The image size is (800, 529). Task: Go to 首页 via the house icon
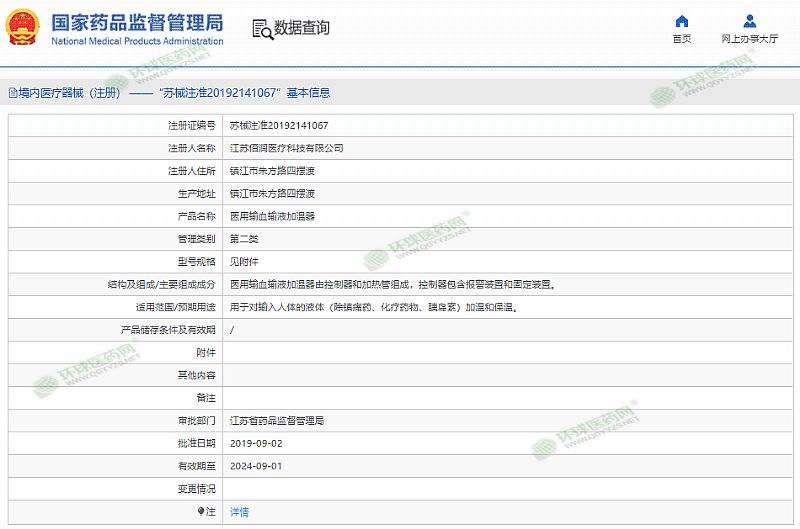point(682,21)
